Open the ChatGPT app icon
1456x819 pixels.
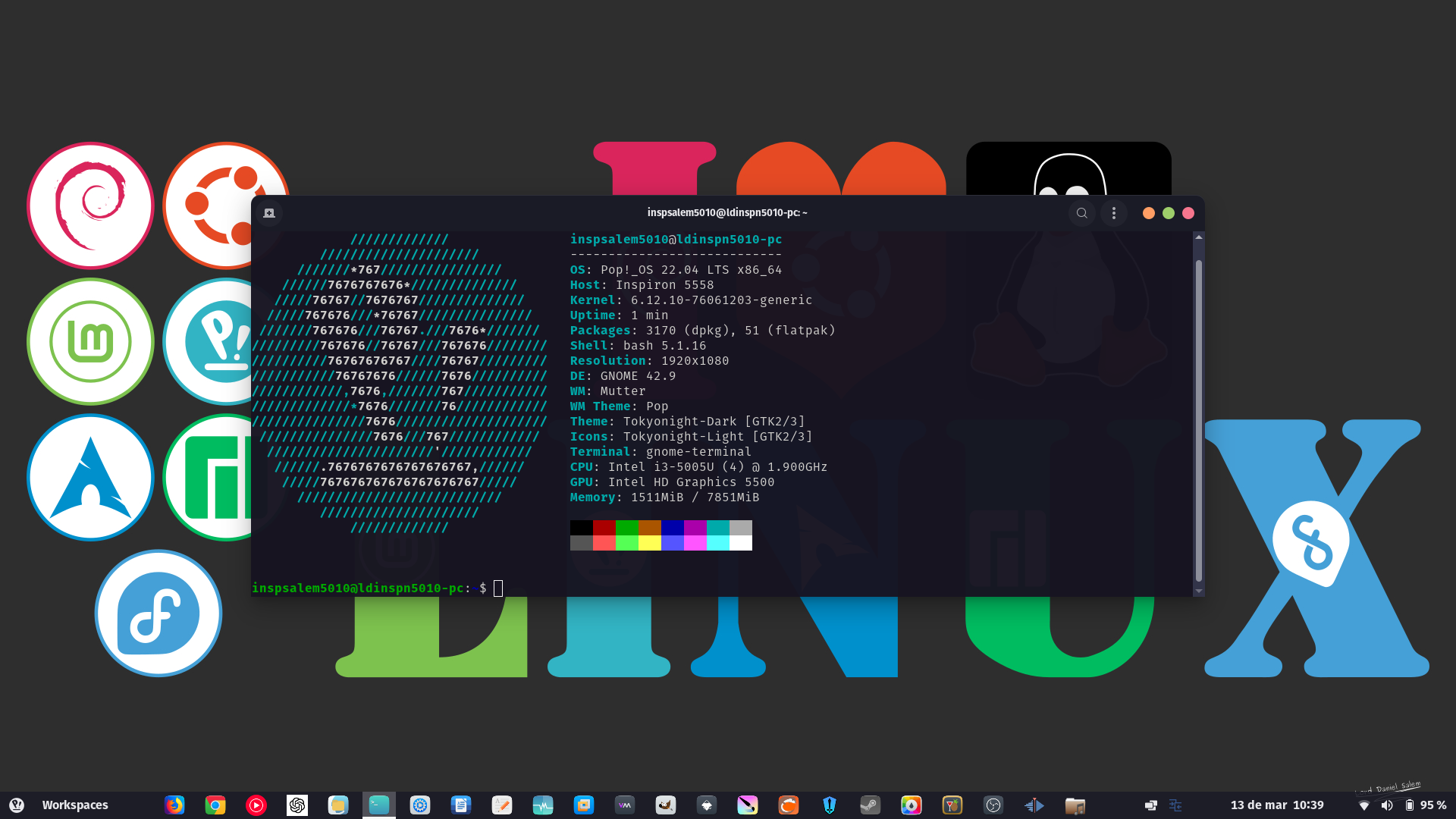(x=297, y=805)
